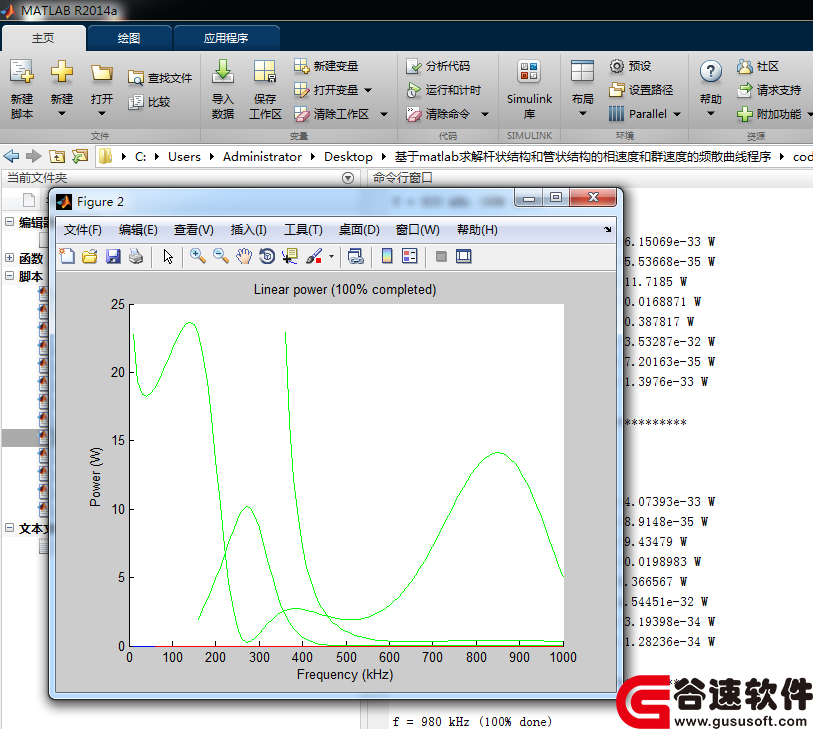
Task: Click Desktop in the folder path
Action: tap(348, 157)
